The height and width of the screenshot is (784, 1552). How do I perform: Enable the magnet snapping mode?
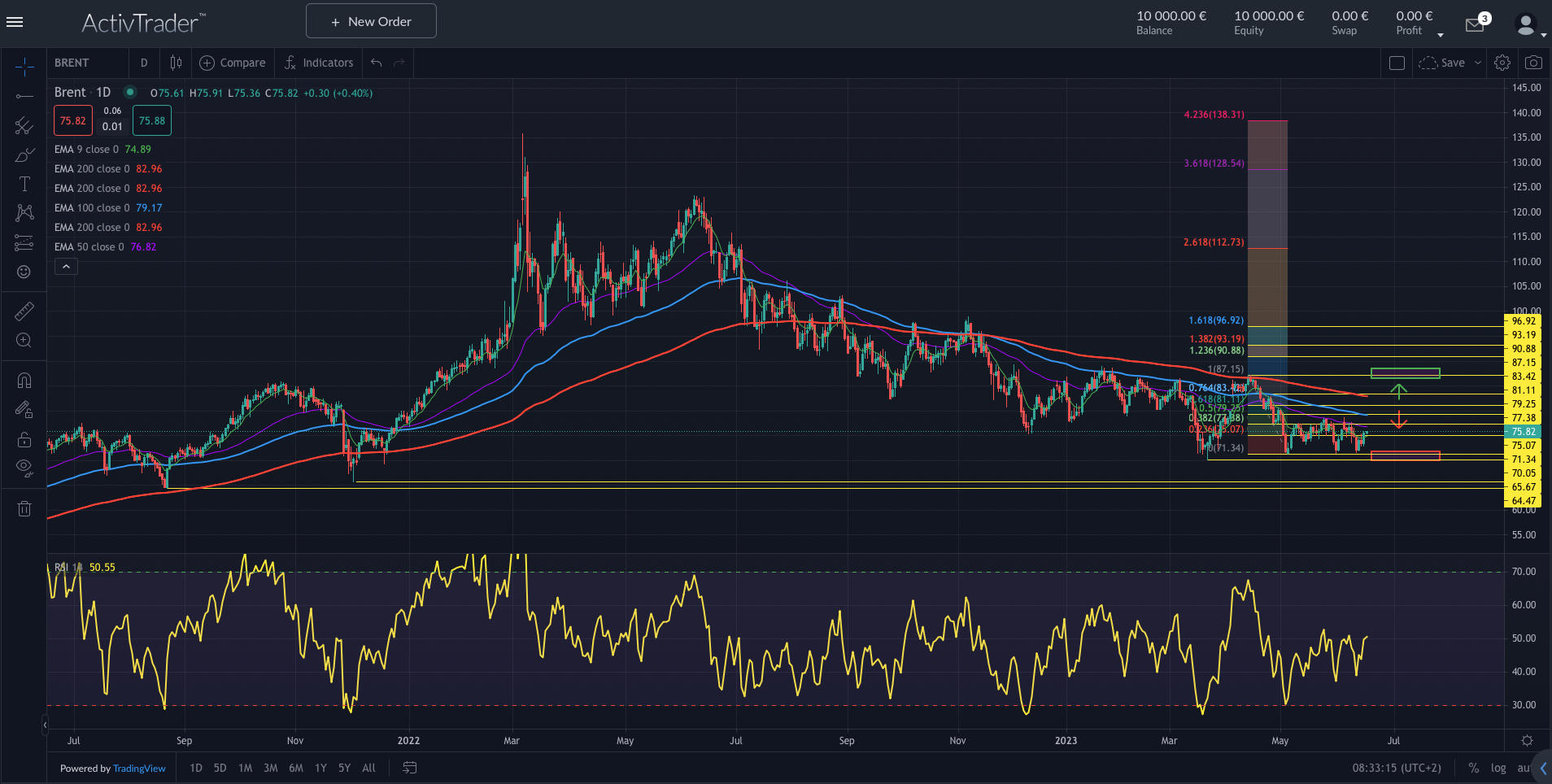24,380
